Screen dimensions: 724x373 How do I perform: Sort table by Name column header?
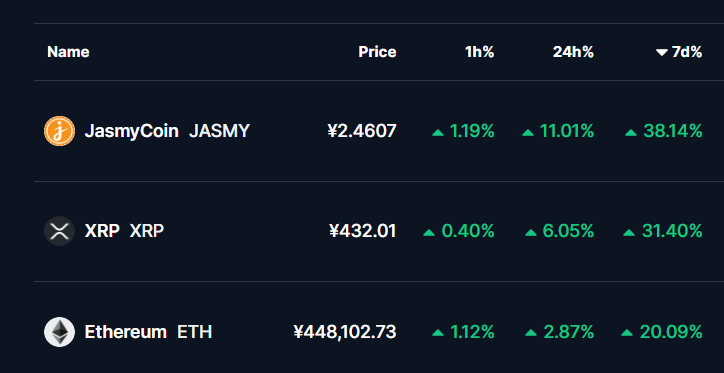(x=68, y=52)
